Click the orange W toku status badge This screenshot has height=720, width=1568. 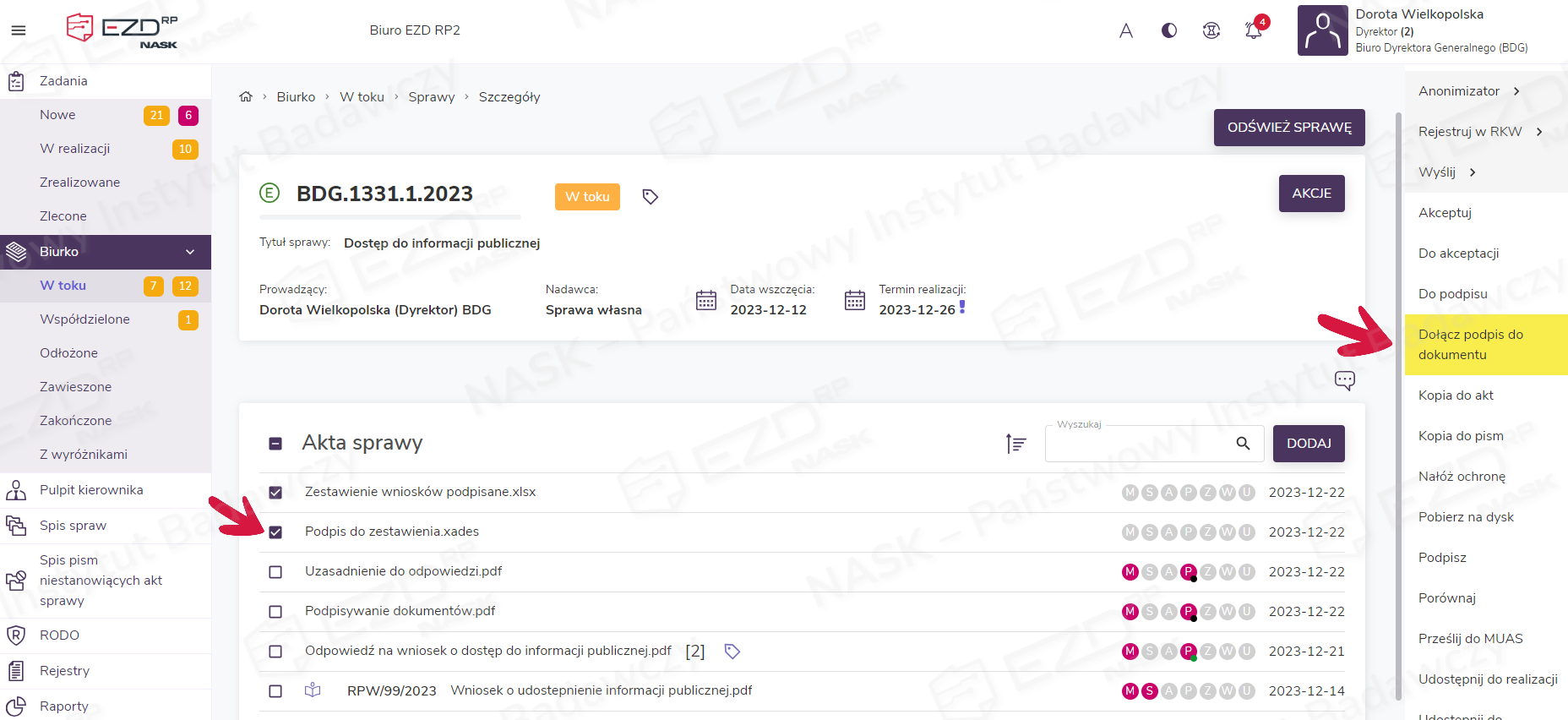(x=587, y=197)
